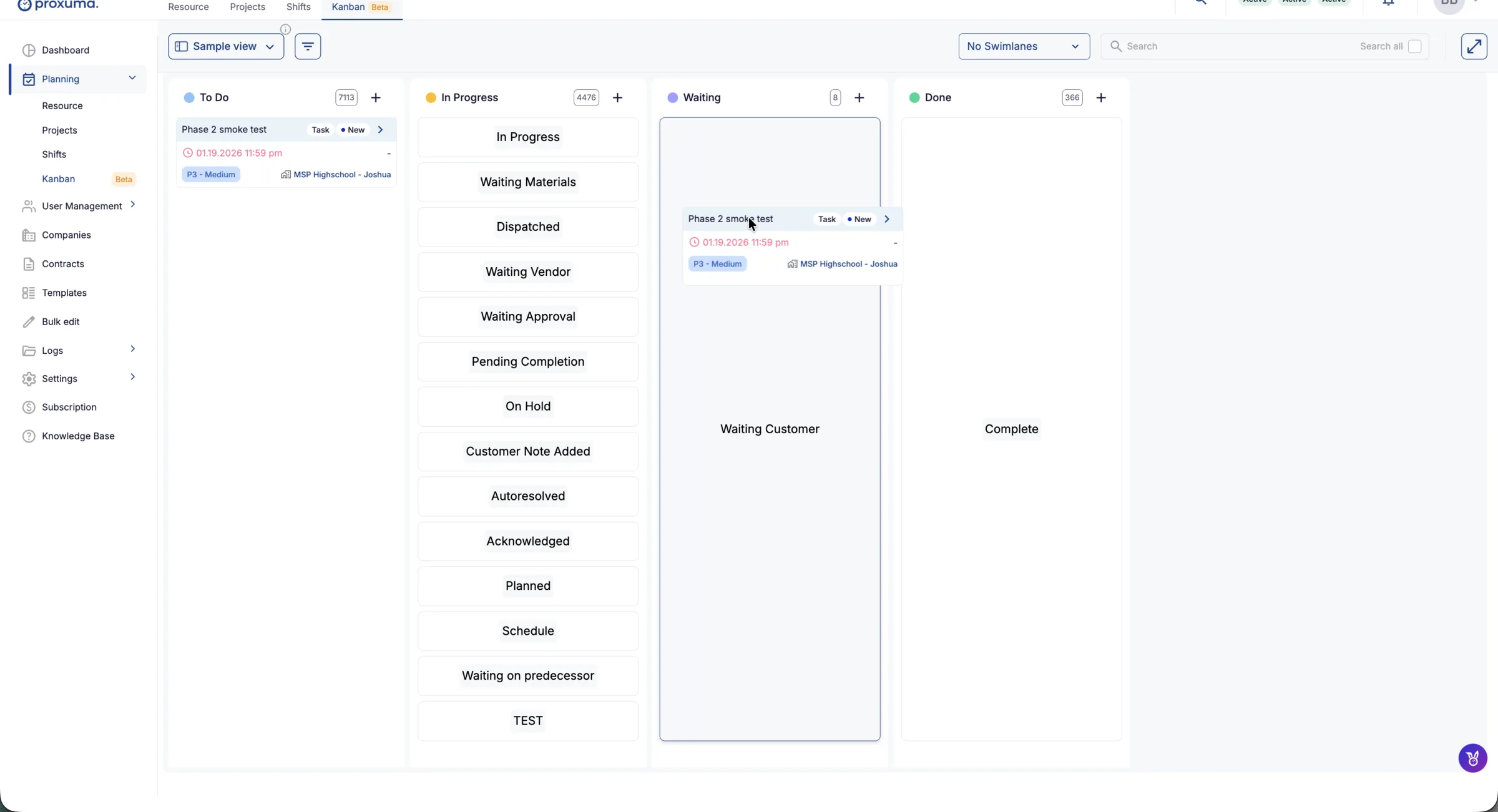Click the Planning calendar icon

[29, 79]
